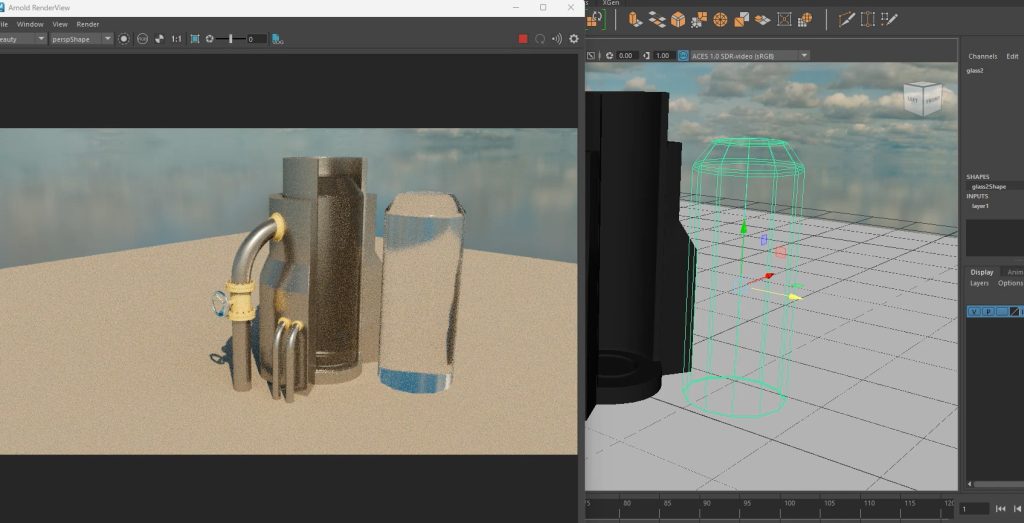Open Arnold RenderView settings gear
This screenshot has width=1024, height=523.
tap(573, 39)
